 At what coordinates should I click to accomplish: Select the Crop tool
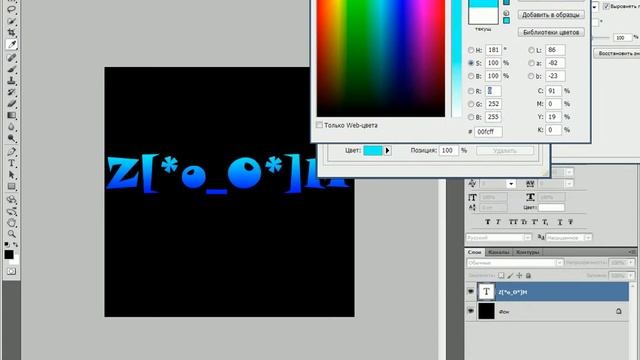tap(11, 32)
